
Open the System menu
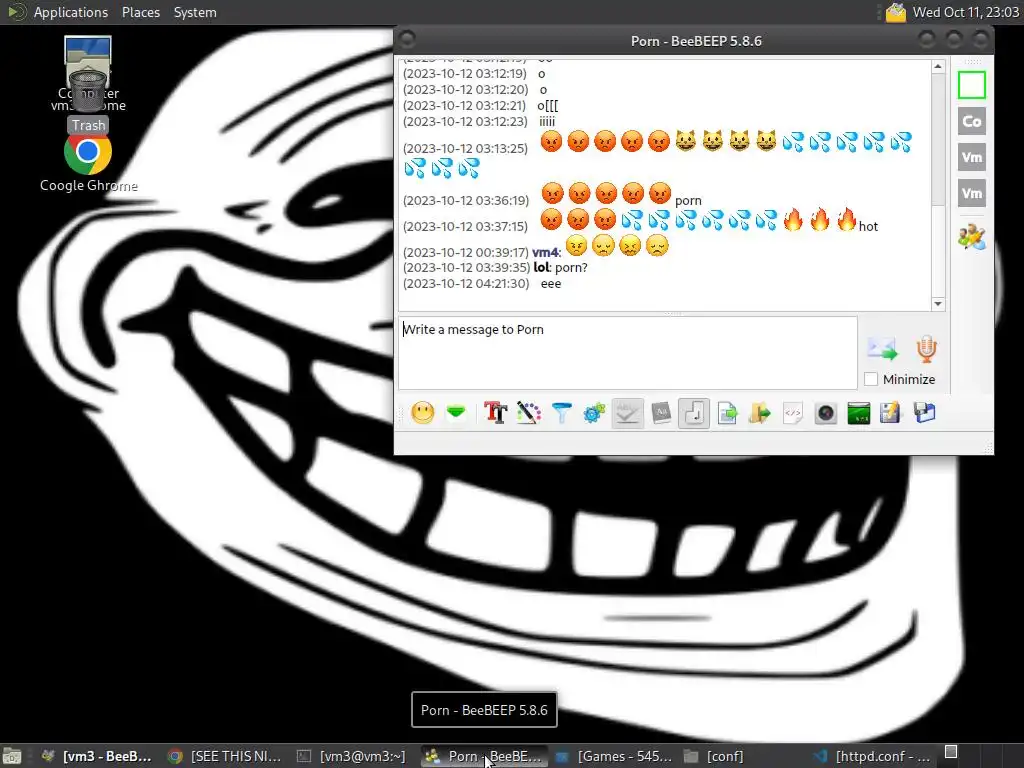click(x=195, y=12)
